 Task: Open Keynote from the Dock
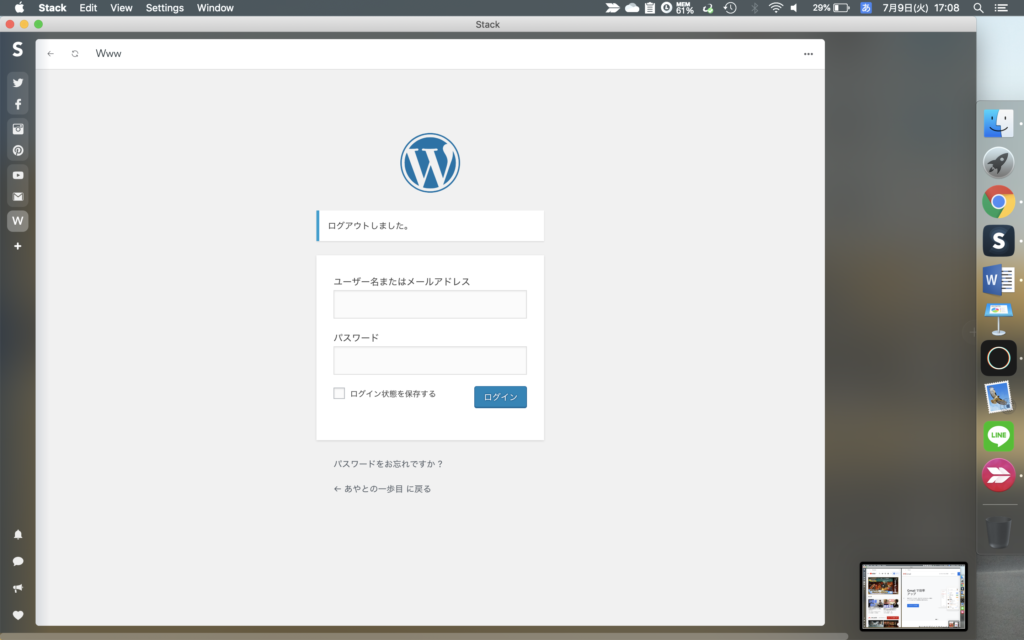[x=999, y=319]
